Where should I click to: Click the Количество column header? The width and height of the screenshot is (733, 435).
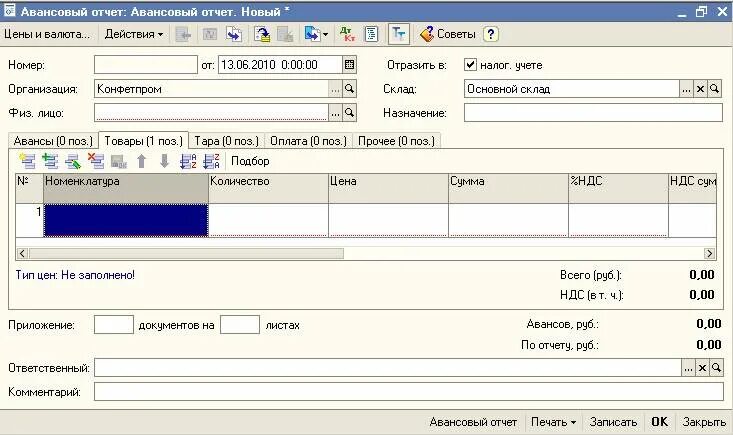point(268,188)
